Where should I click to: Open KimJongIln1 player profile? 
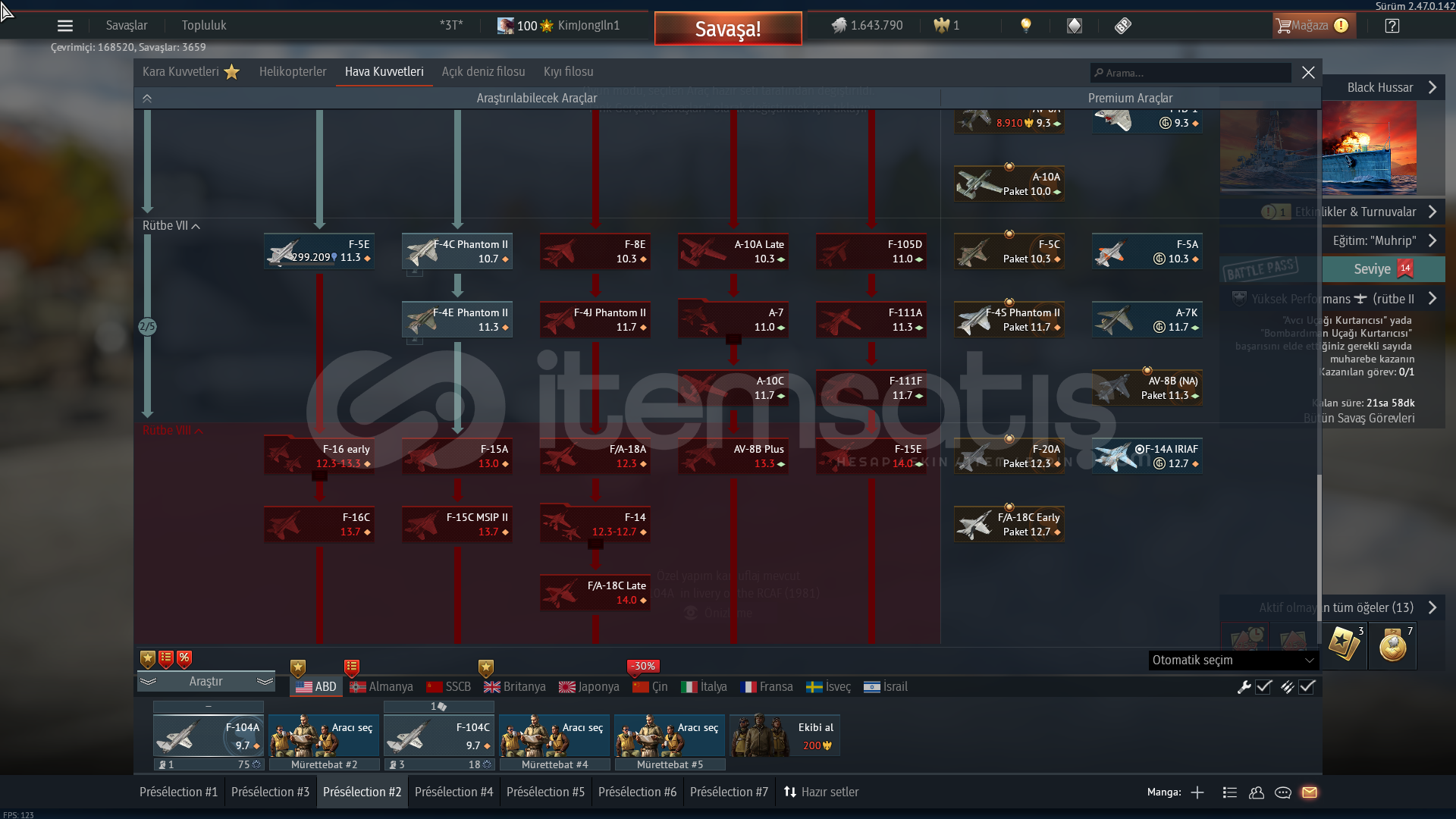coord(588,26)
